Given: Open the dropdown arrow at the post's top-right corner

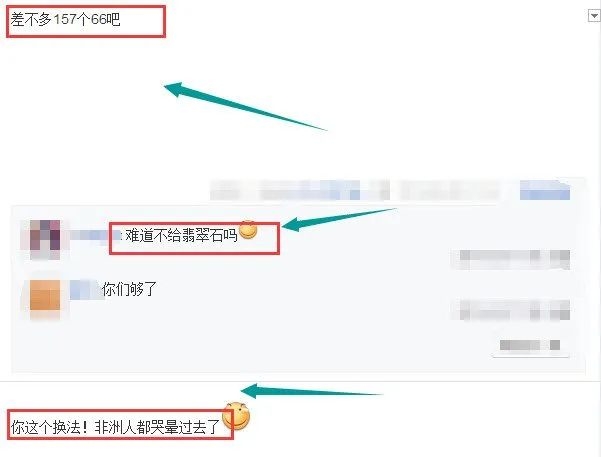Looking at the screenshot, I should click(594, 16).
